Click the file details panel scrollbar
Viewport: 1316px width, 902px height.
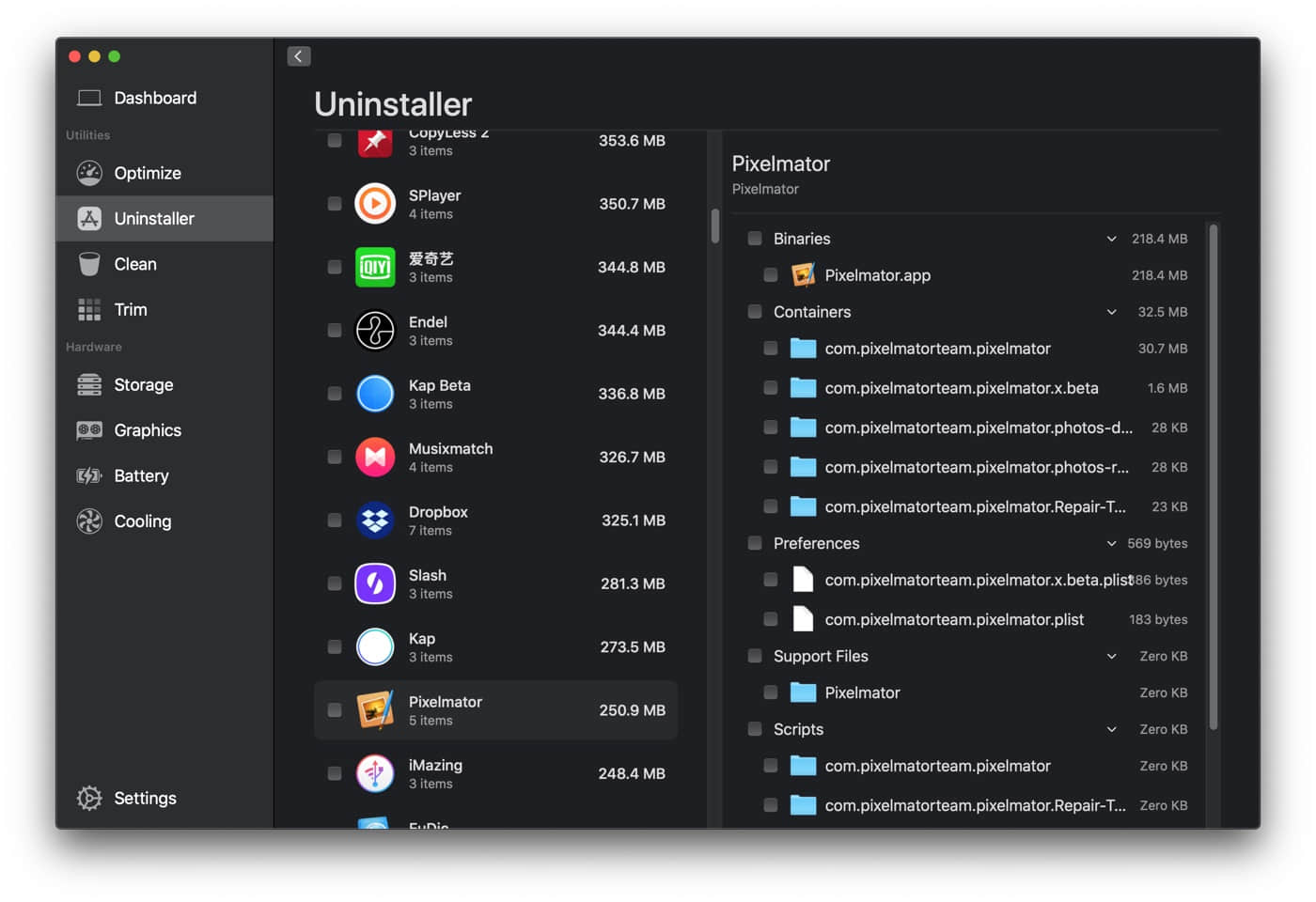tap(1214, 476)
